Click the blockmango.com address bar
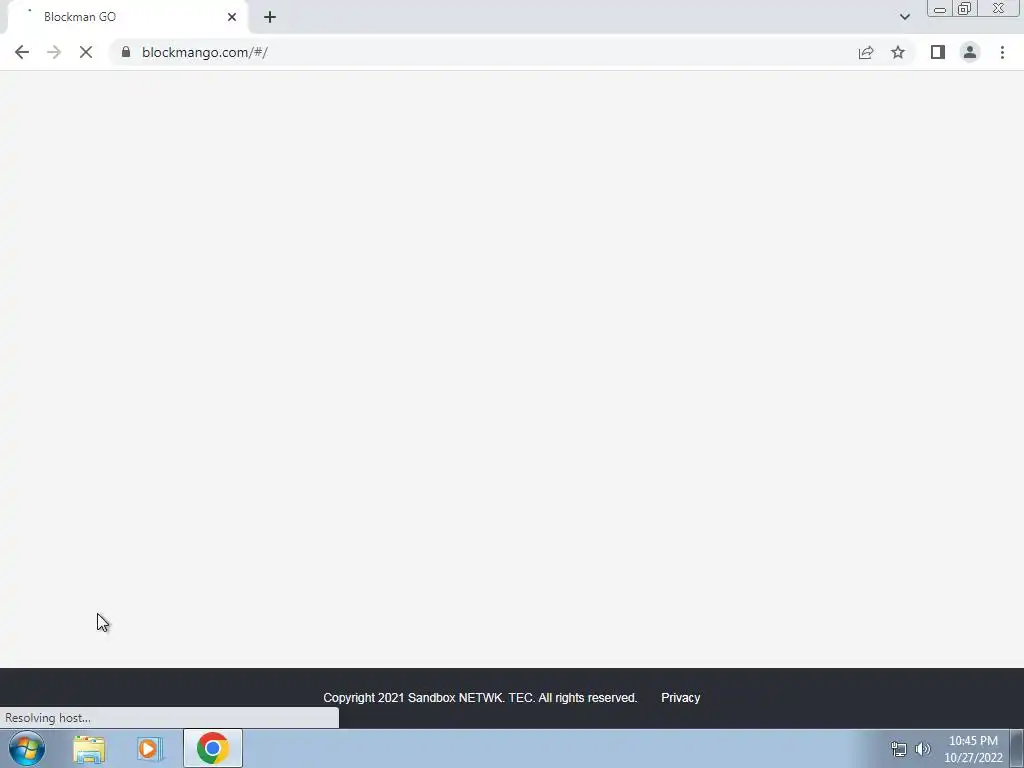 (483, 52)
